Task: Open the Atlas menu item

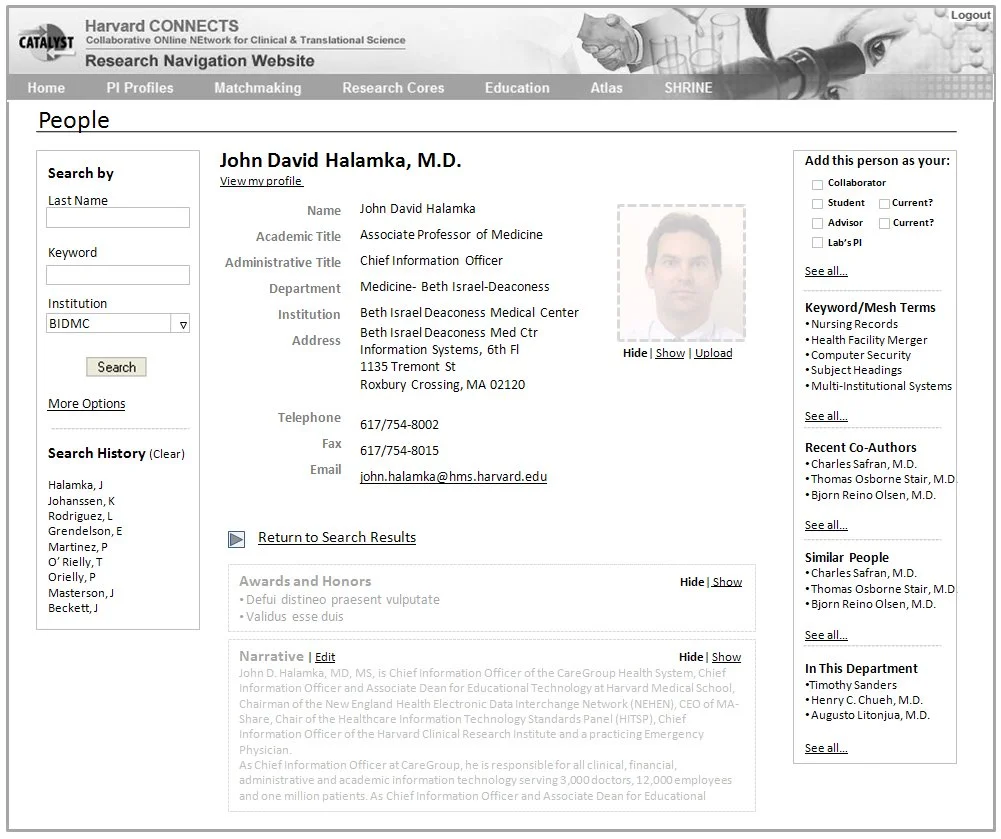Action: tap(606, 88)
